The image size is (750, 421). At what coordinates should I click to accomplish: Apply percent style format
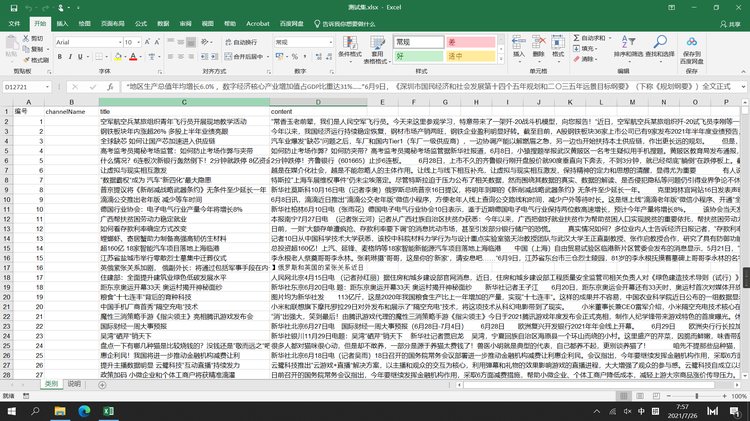[295, 56]
